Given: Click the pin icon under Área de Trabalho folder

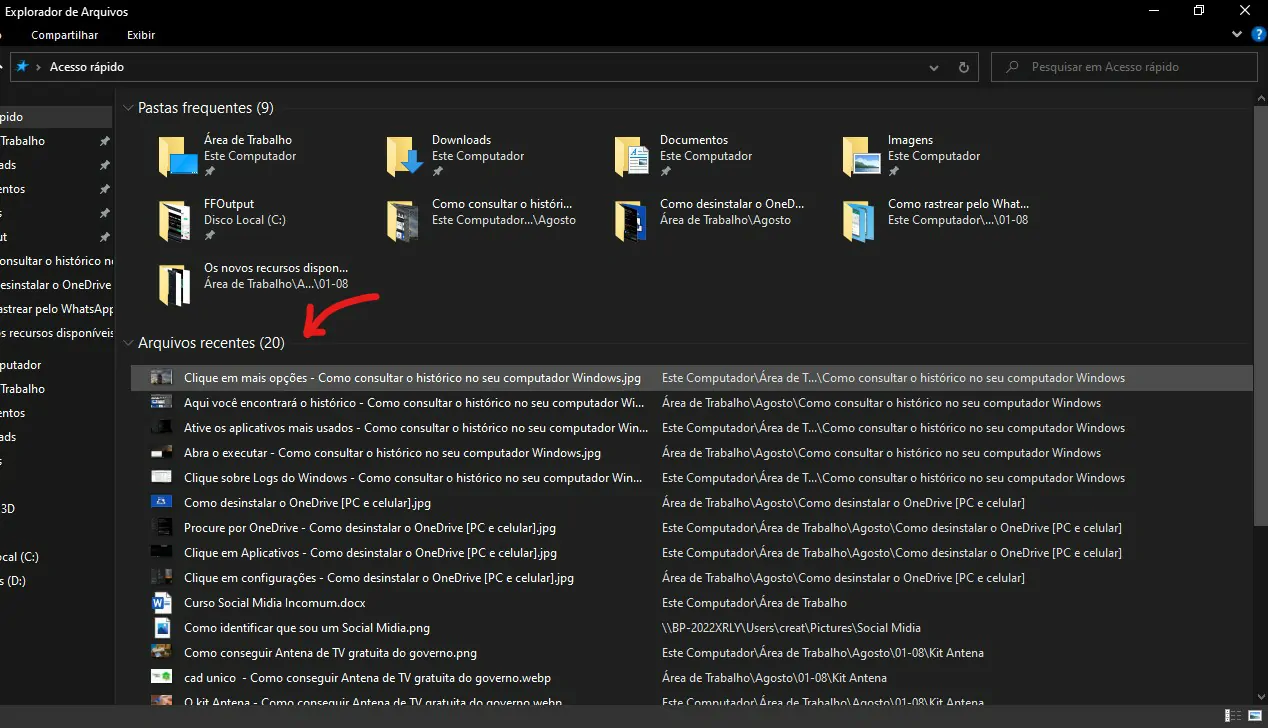Looking at the screenshot, I should point(209,172).
